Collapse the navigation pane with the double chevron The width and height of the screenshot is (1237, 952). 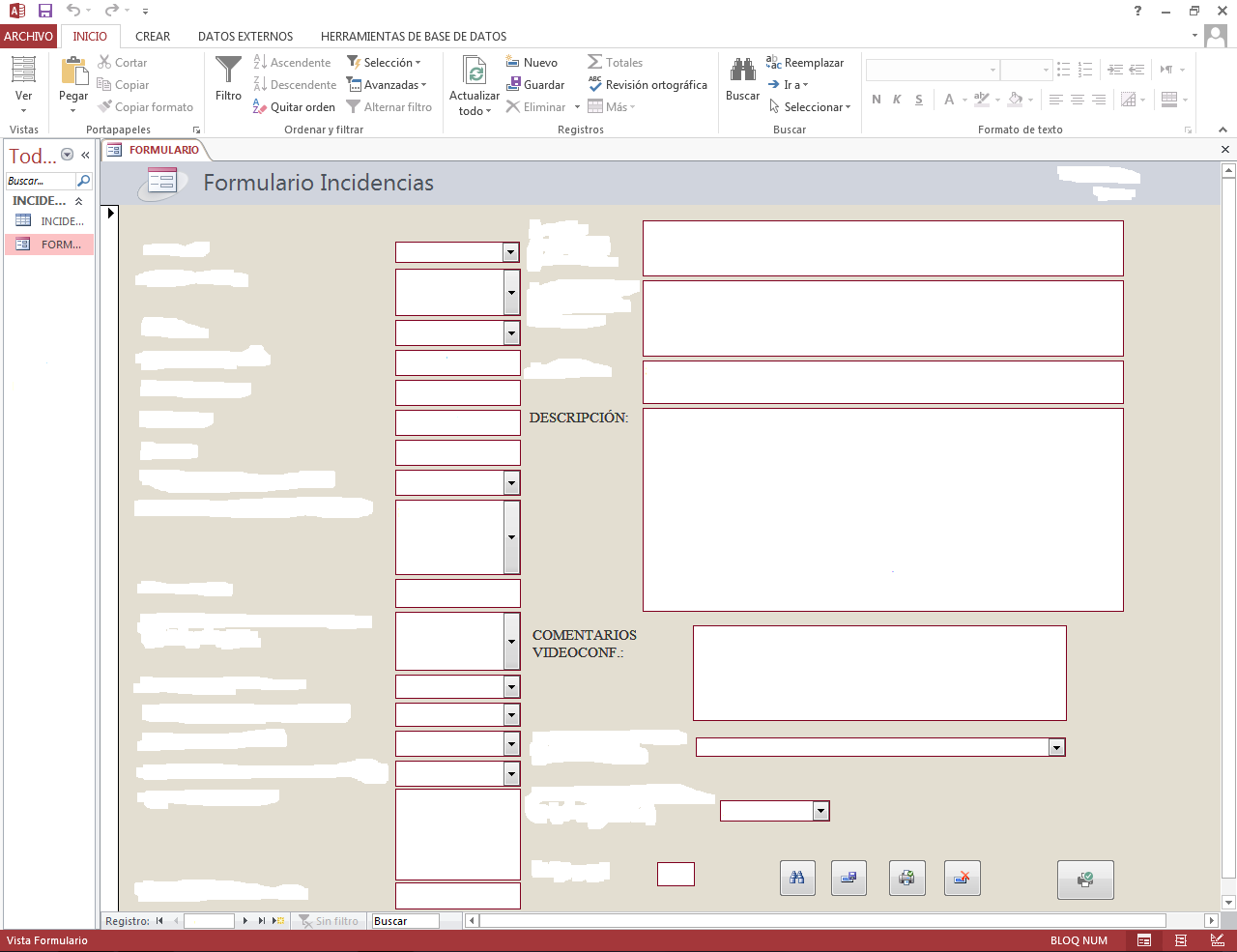click(85, 155)
